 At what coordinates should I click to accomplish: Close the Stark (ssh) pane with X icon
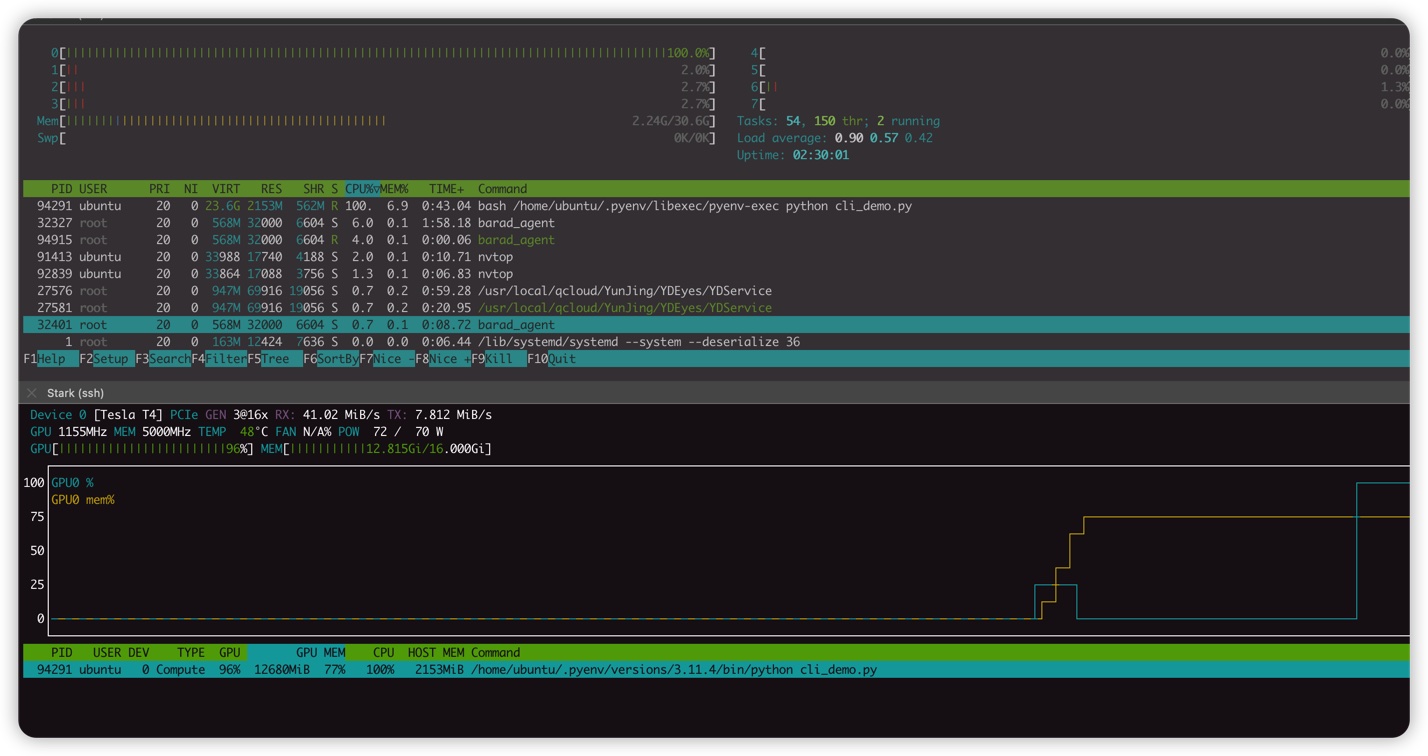(x=32, y=393)
